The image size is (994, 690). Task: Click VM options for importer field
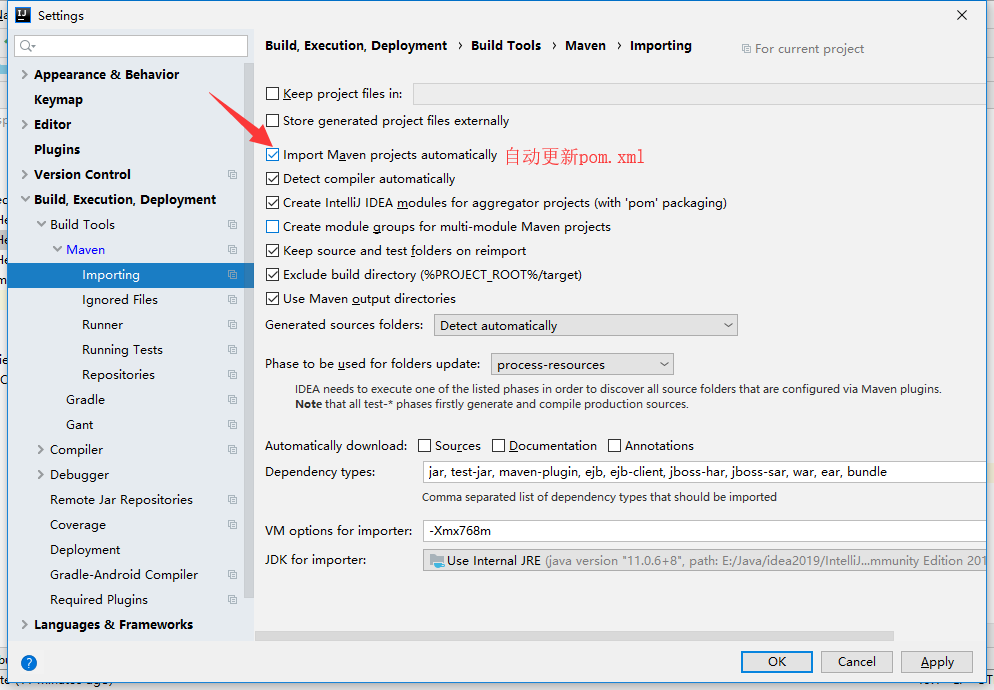tap(704, 531)
